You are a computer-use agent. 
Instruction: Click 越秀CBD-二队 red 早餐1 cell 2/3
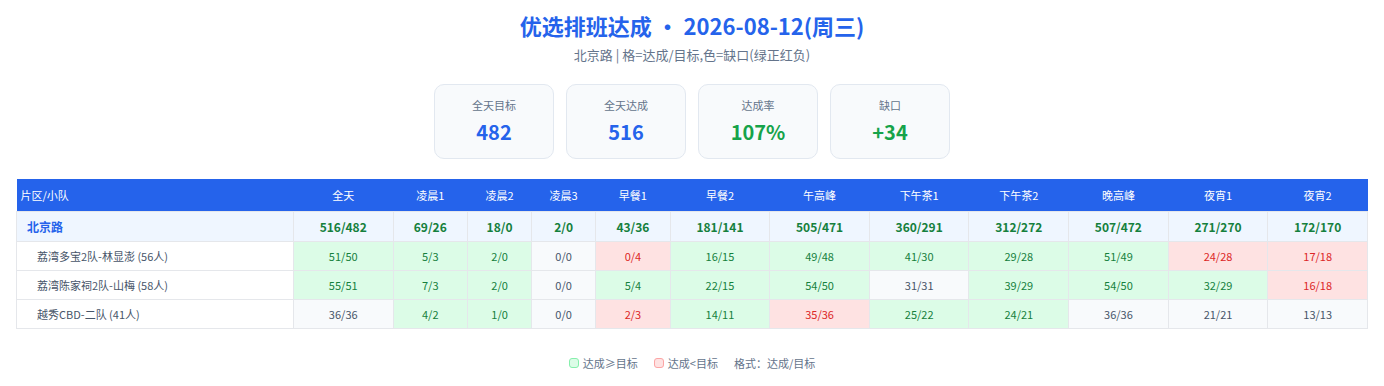(633, 314)
